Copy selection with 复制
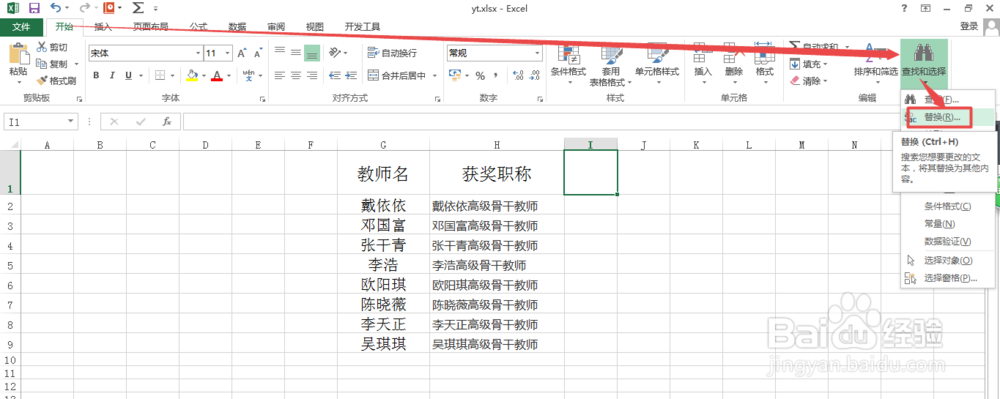 52,64
